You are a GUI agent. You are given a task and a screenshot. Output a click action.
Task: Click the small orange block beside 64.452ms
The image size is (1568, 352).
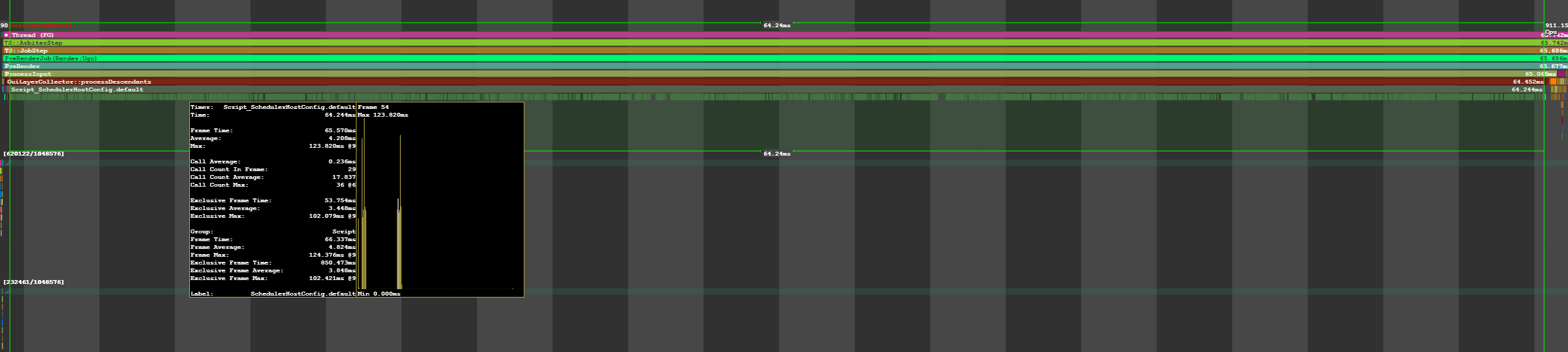1553,82
